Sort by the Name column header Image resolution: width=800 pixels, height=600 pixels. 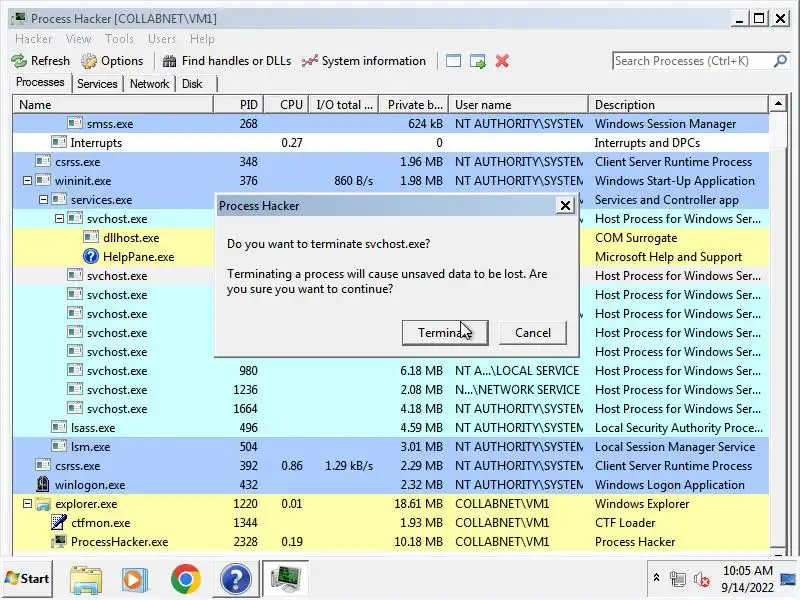[113, 105]
